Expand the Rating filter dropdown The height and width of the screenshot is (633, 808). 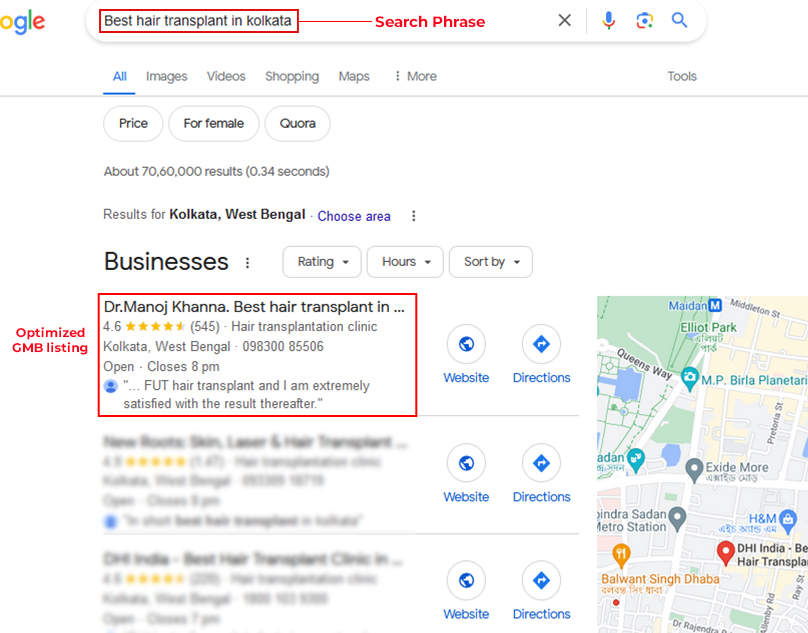[x=322, y=262]
